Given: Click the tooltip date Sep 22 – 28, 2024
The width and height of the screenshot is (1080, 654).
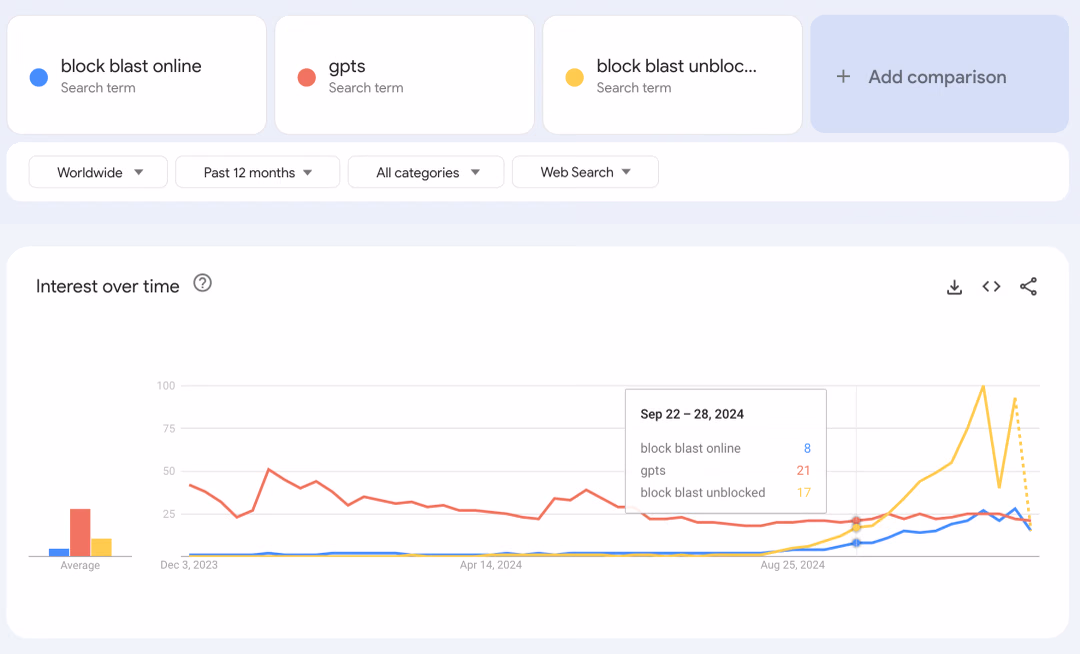Looking at the screenshot, I should click(692, 414).
